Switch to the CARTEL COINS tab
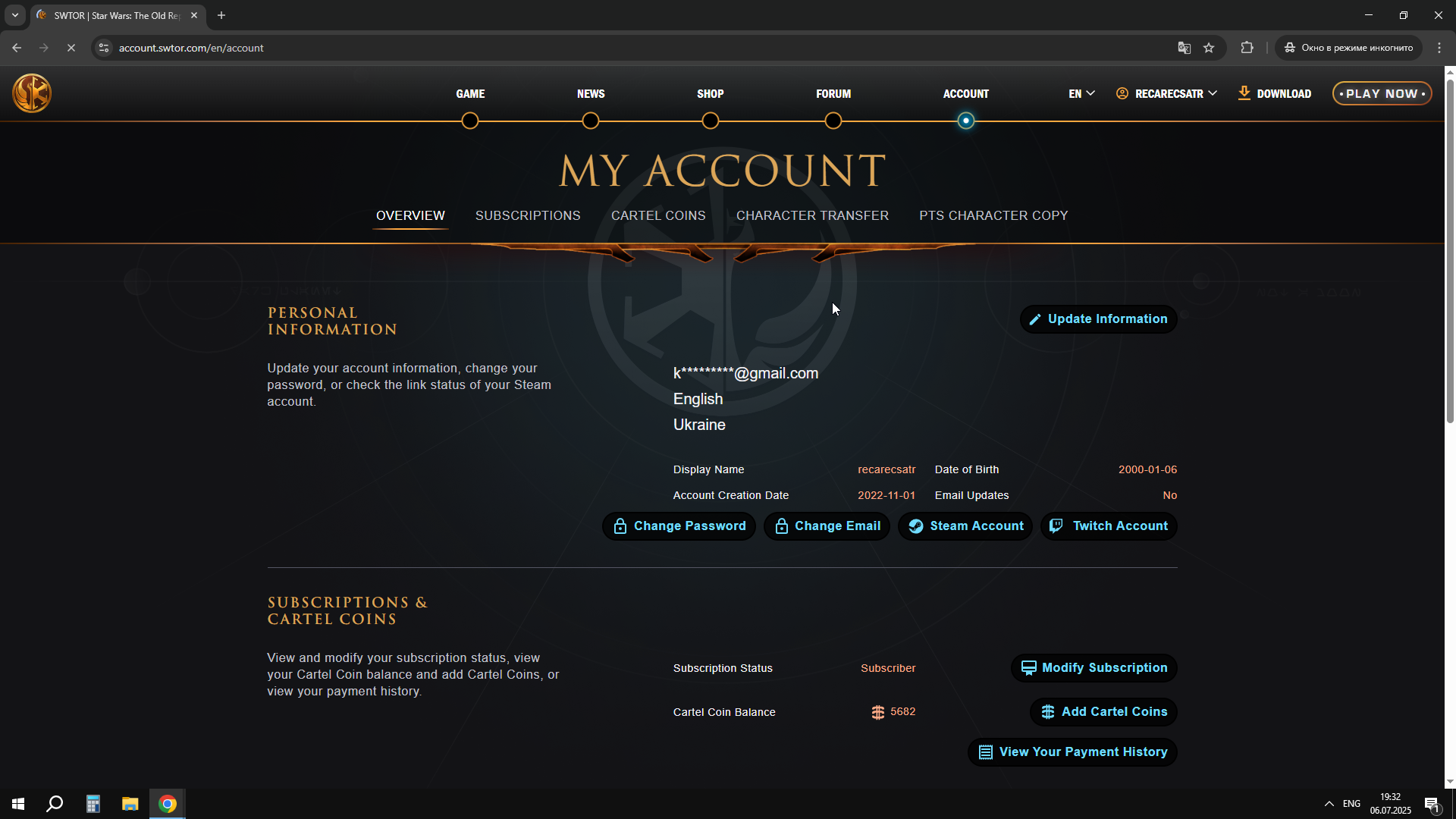1456x819 pixels. [658, 215]
